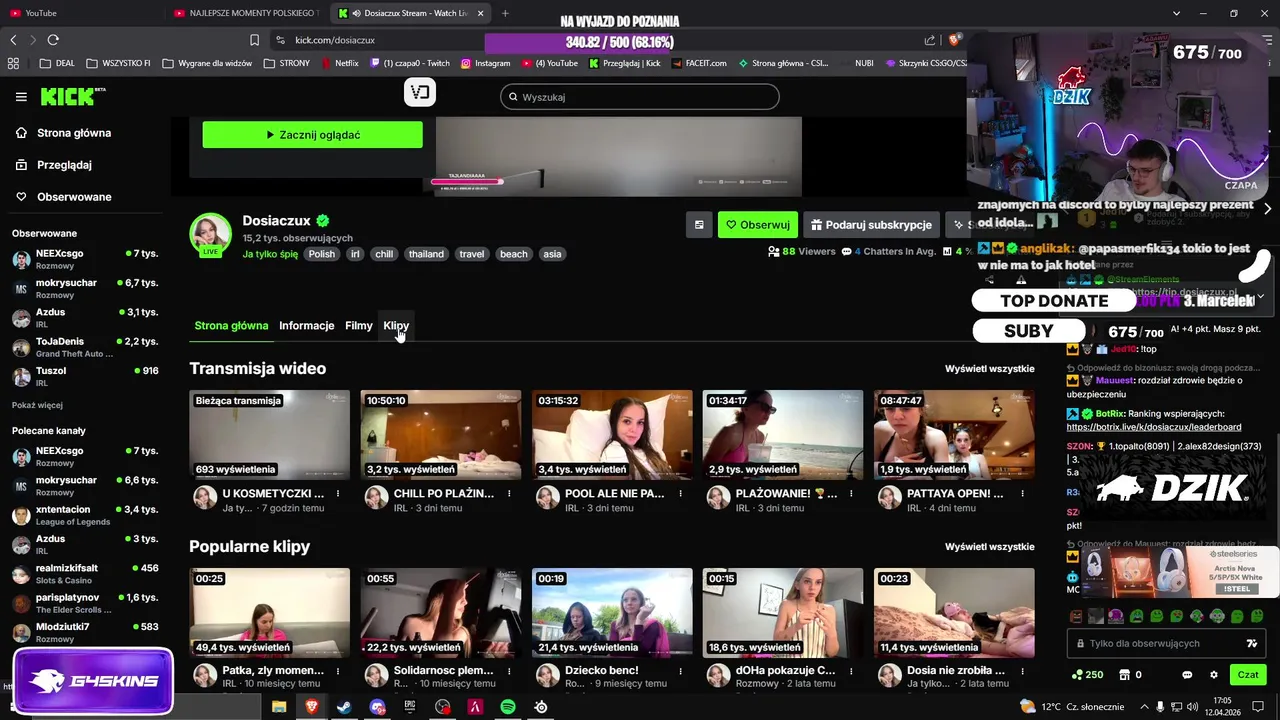Image resolution: width=1280 pixels, height=720 pixels.
Task: Go back with browser back arrow
Action: 13,40
